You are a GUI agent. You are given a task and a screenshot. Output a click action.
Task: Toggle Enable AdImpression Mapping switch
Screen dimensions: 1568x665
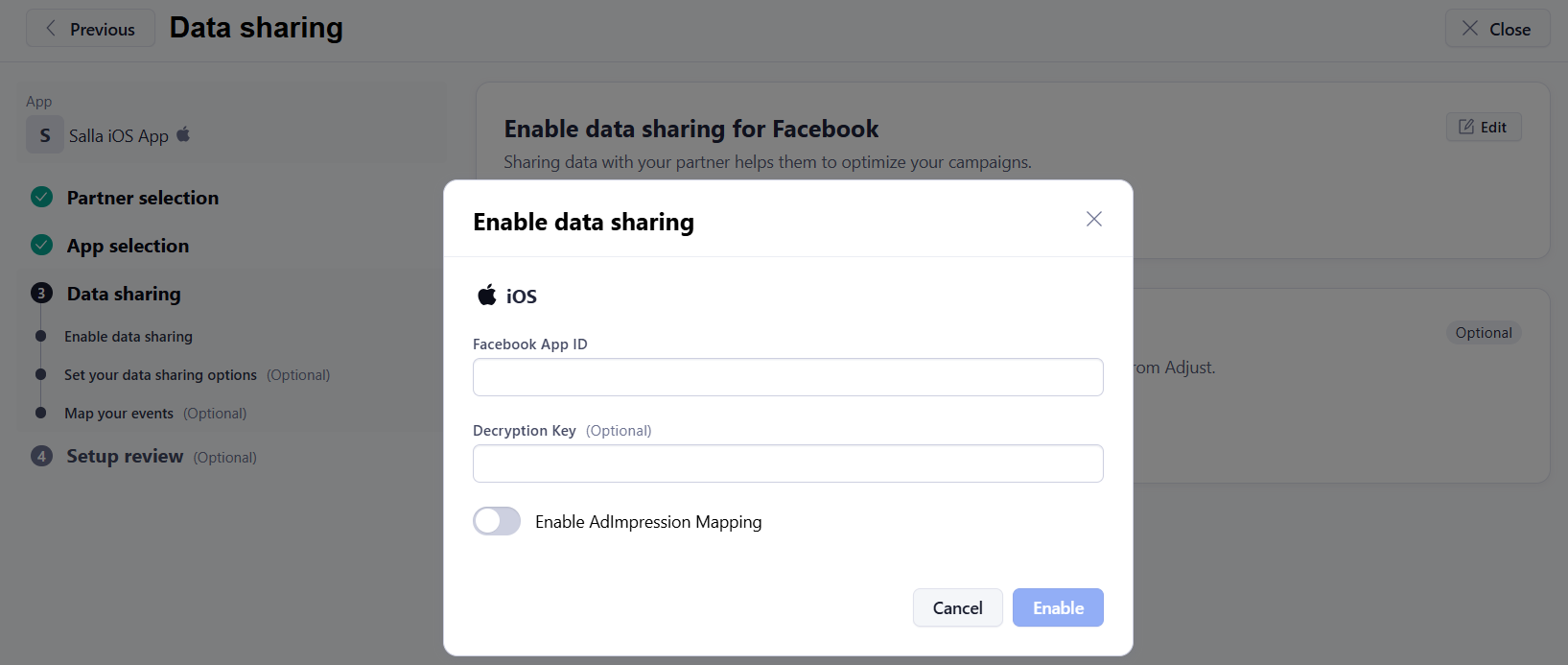pyautogui.click(x=497, y=521)
